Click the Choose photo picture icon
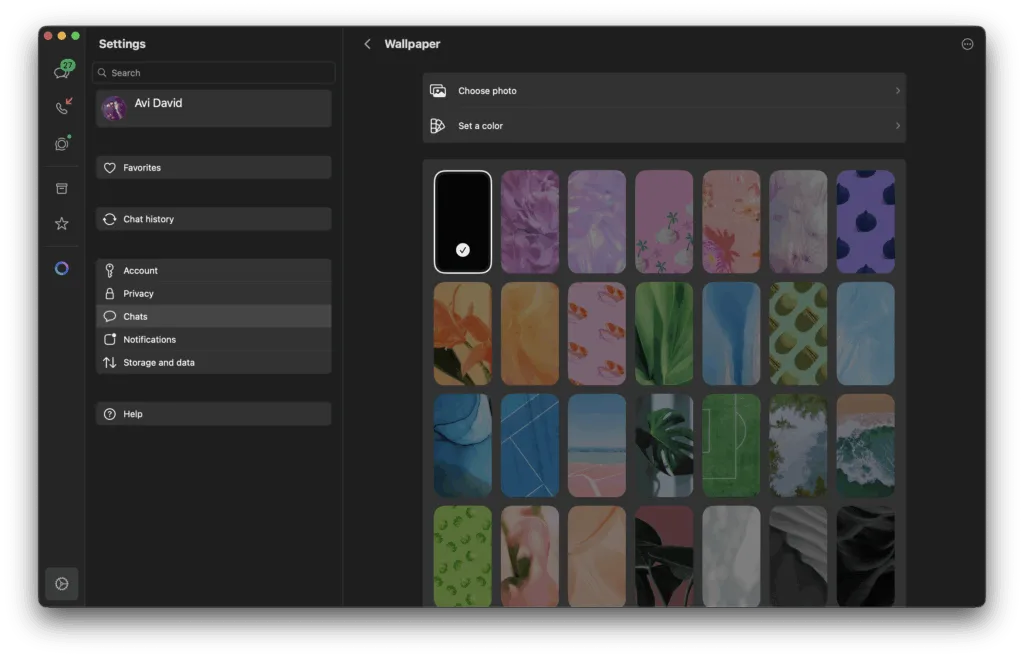The height and width of the screenshot is (658, 1024). (x=438, y=91)
